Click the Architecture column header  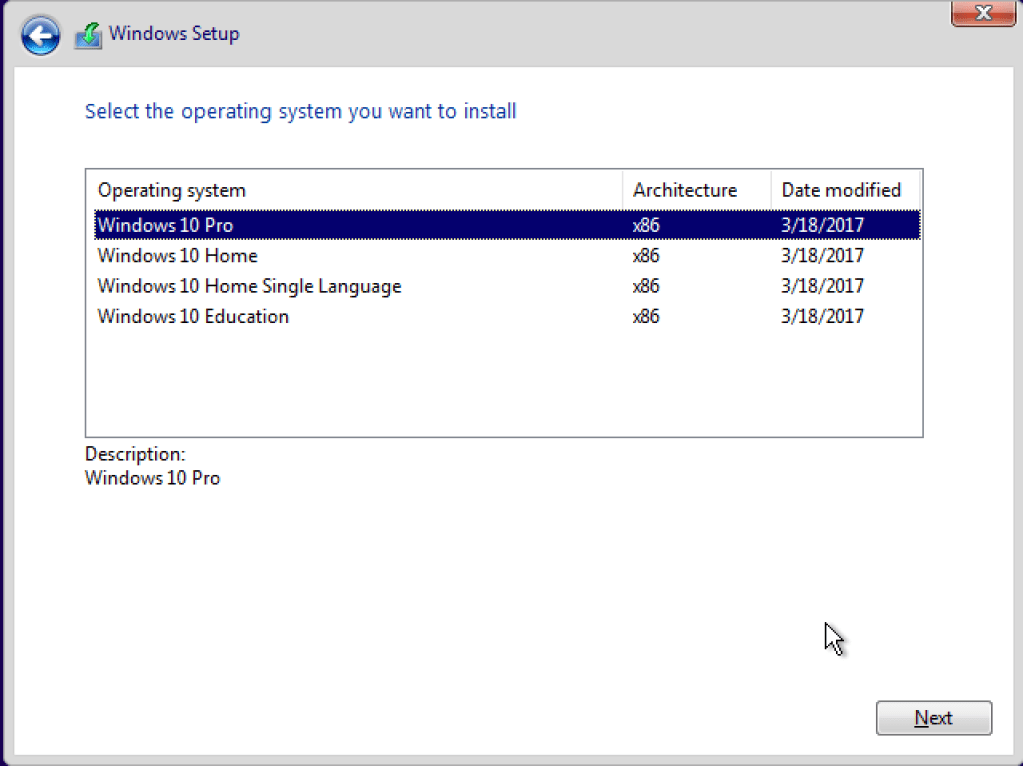(x=685, y=190)
